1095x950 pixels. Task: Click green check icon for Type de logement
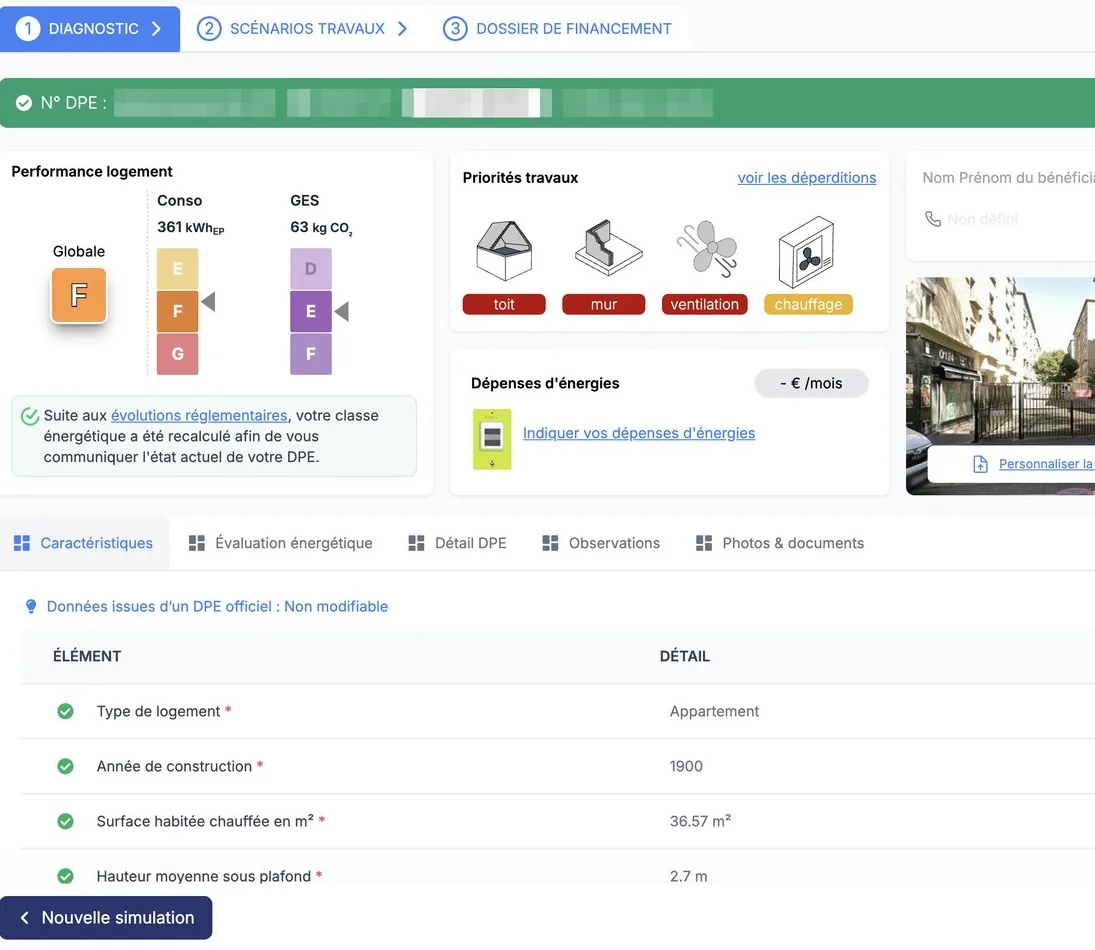tap(66, 711)
